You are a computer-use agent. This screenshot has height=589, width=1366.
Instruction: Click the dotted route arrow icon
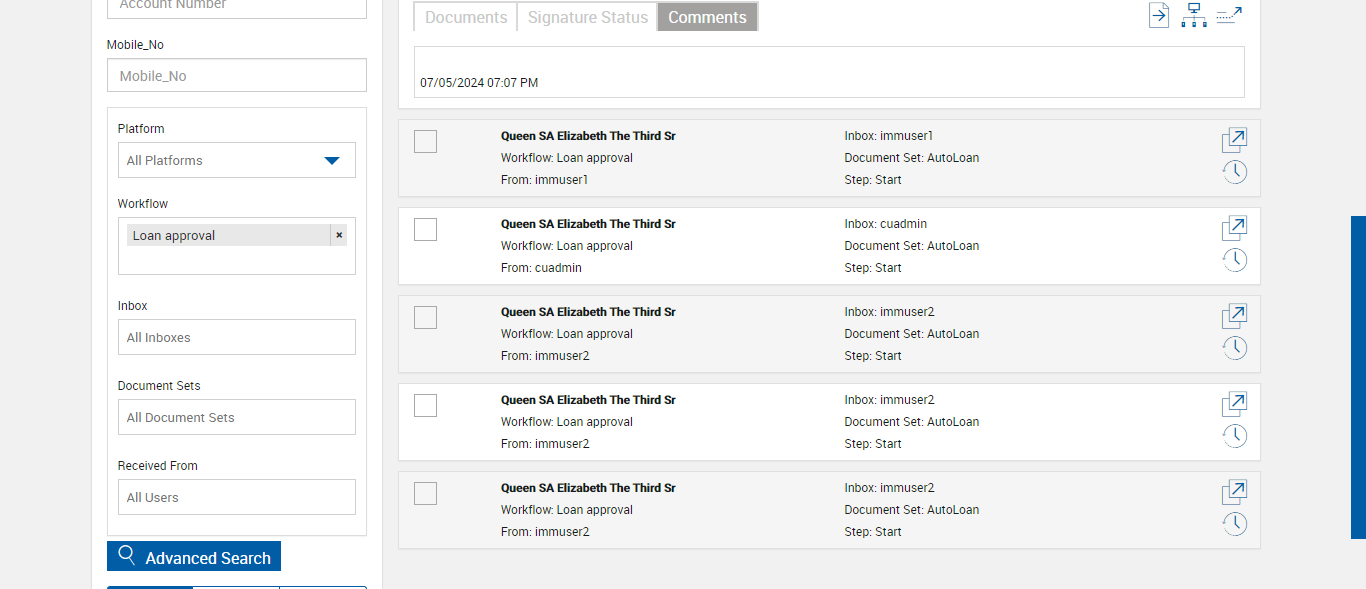tap(1229, 15)
